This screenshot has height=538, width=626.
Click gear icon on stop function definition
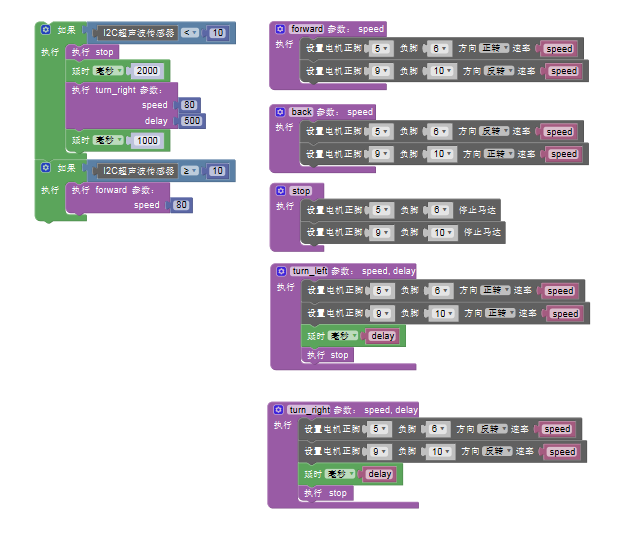click(x=280, y=190)
